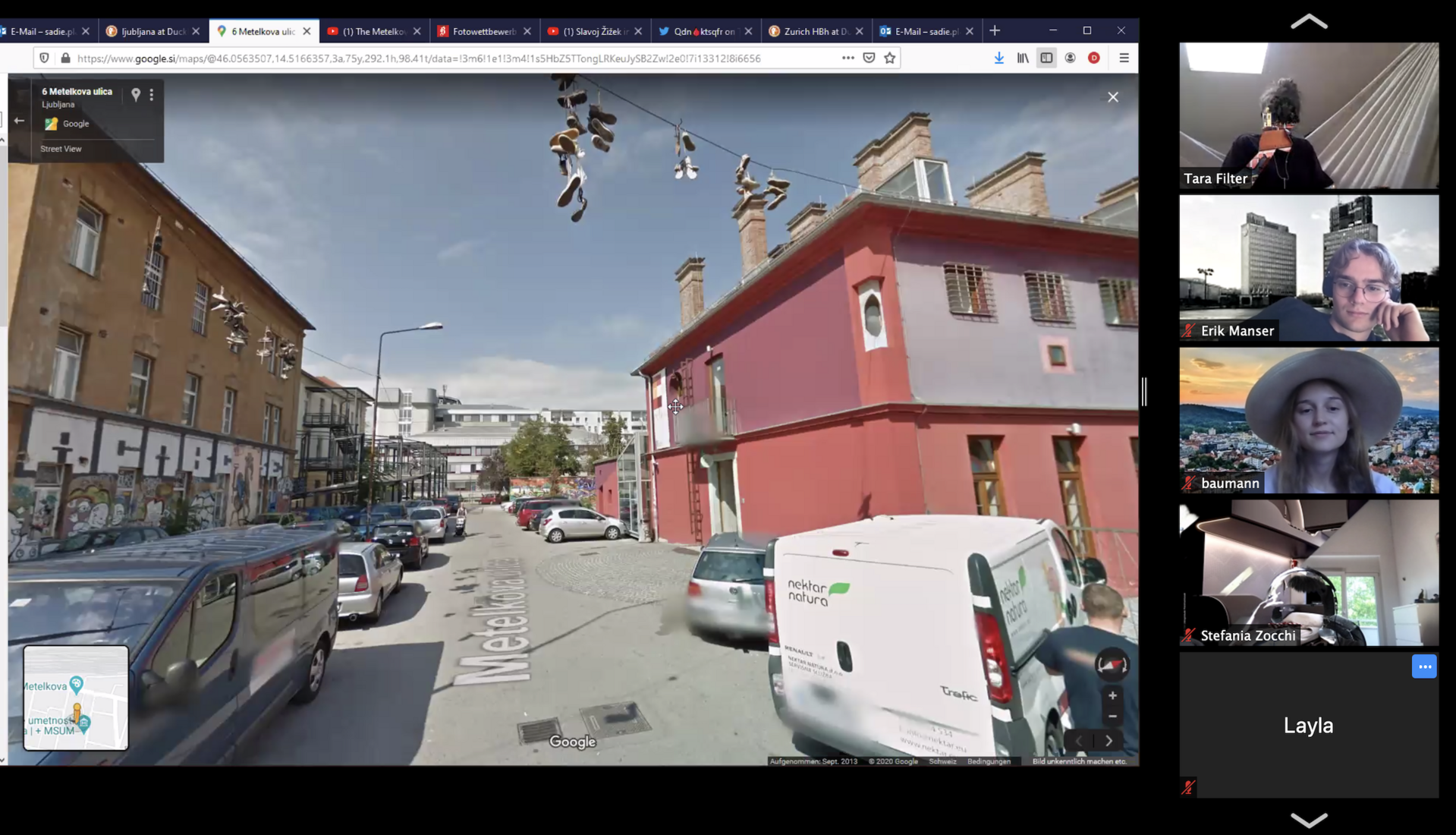The height and width of the screenshot is (835, 1456).
Task: Zoom in with Street View plus button
Action: coord(1112,695)
